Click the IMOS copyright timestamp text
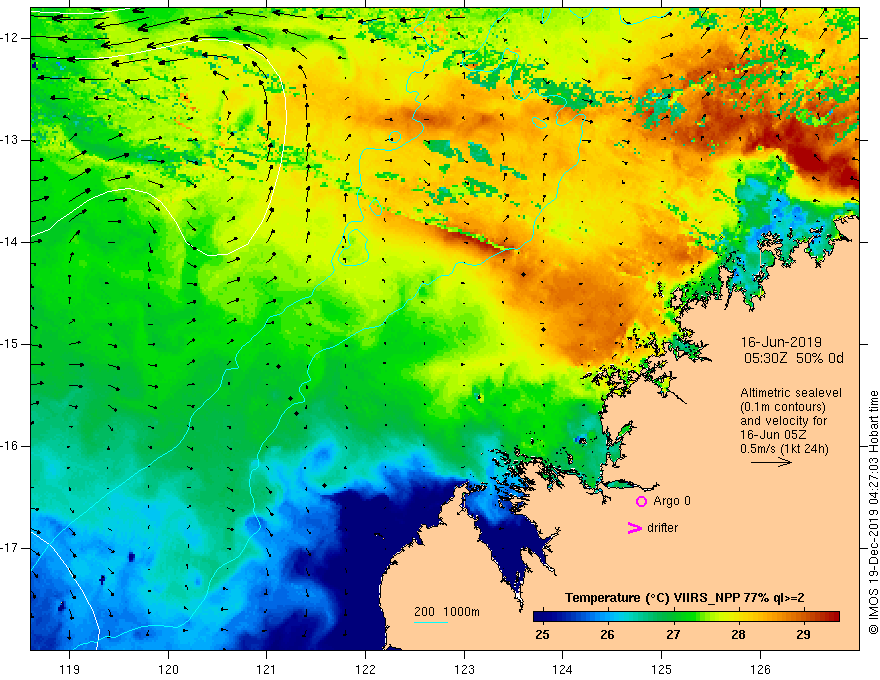Viewport: 880px width, 680px height. [x=873, y=513]
